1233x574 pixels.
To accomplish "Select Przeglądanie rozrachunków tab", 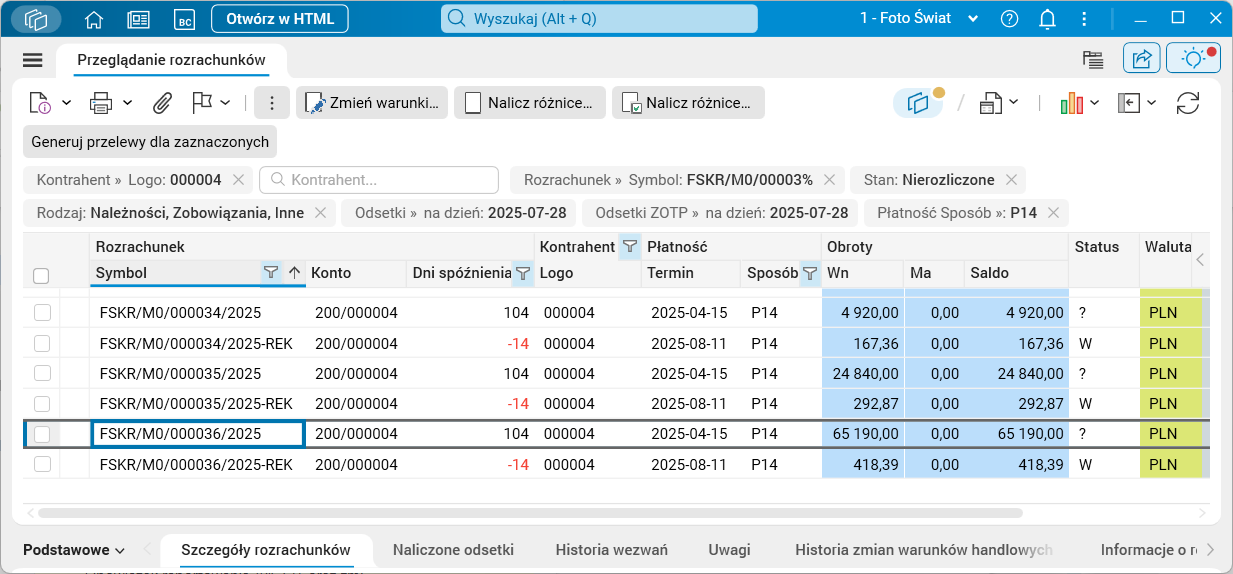I will coord(171,60).
